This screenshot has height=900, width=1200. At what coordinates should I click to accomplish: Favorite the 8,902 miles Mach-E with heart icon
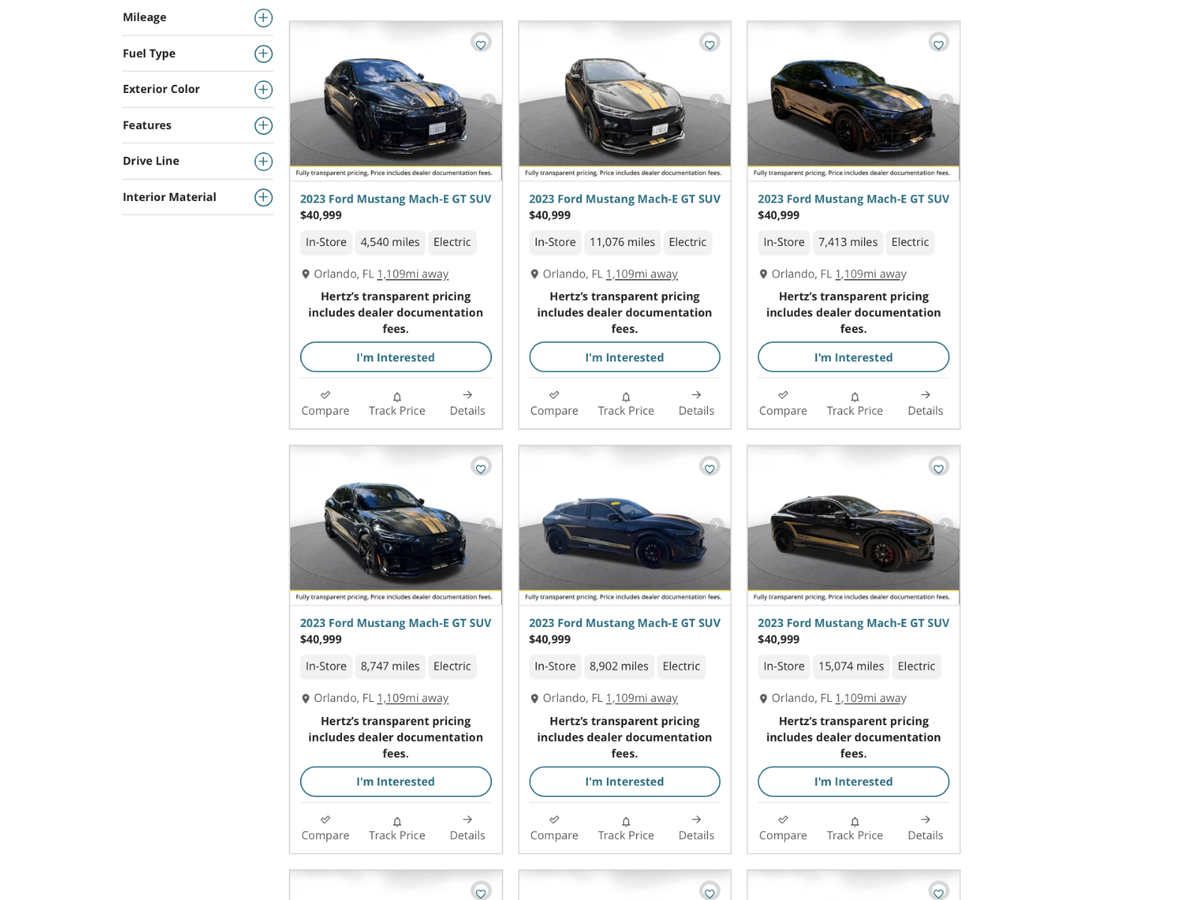click(x=710, y=468)
